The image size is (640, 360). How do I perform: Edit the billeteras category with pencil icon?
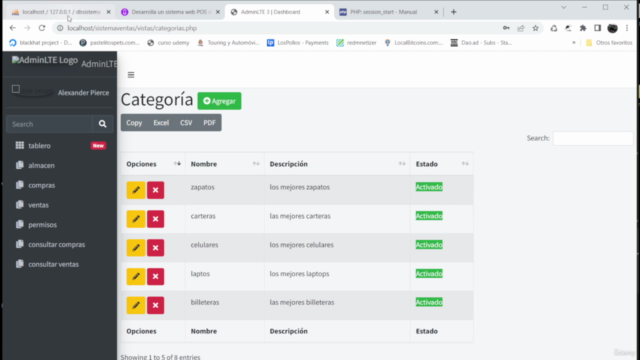click(x=136, y=305)
